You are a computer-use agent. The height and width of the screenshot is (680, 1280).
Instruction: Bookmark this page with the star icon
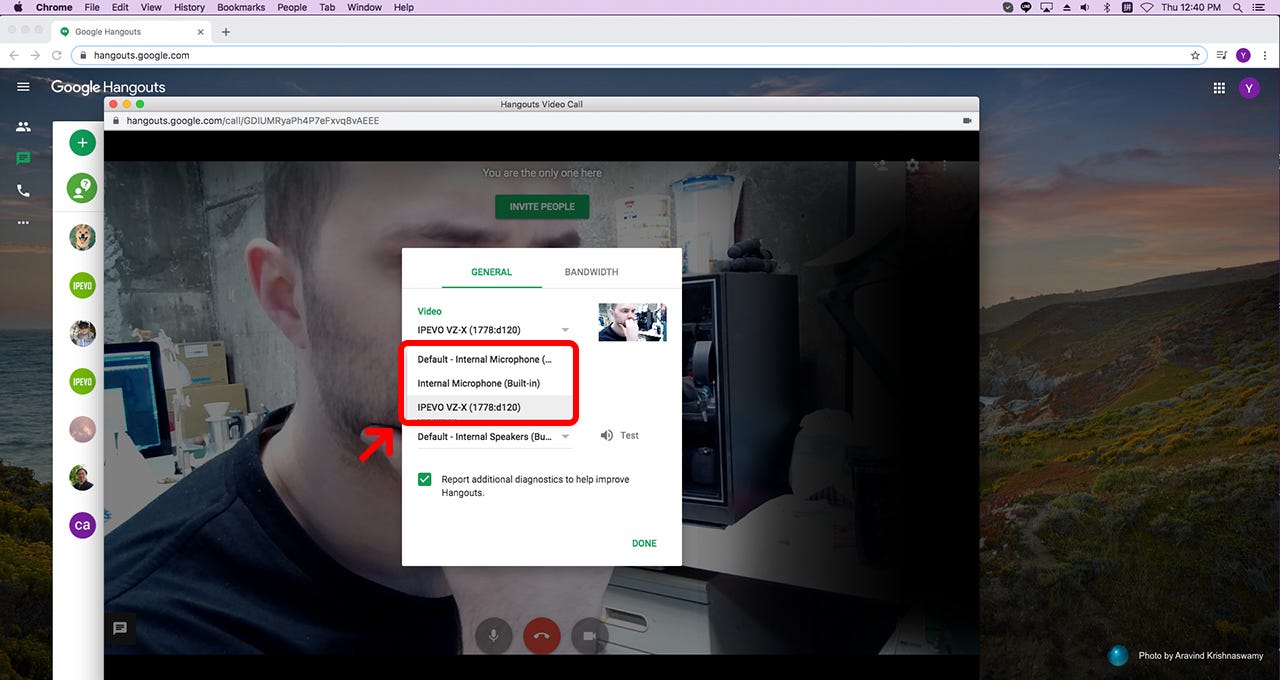coord(1195,56)
